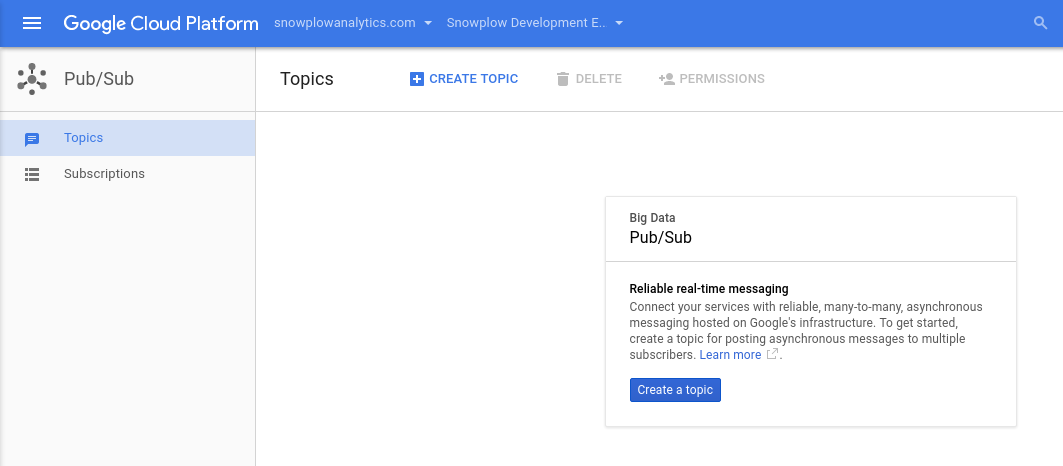Click the plus icon beside Create Topic

pos(416,79)
